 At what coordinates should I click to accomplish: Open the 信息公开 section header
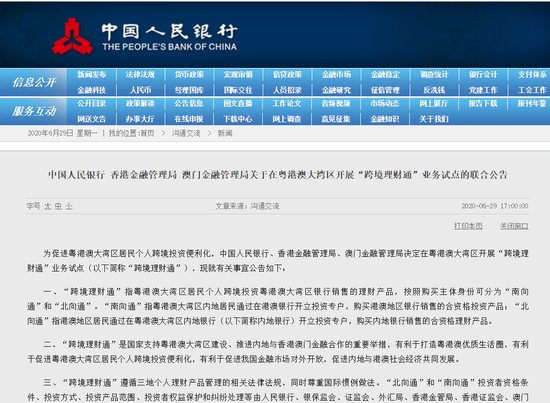click(x=34, y=82)
